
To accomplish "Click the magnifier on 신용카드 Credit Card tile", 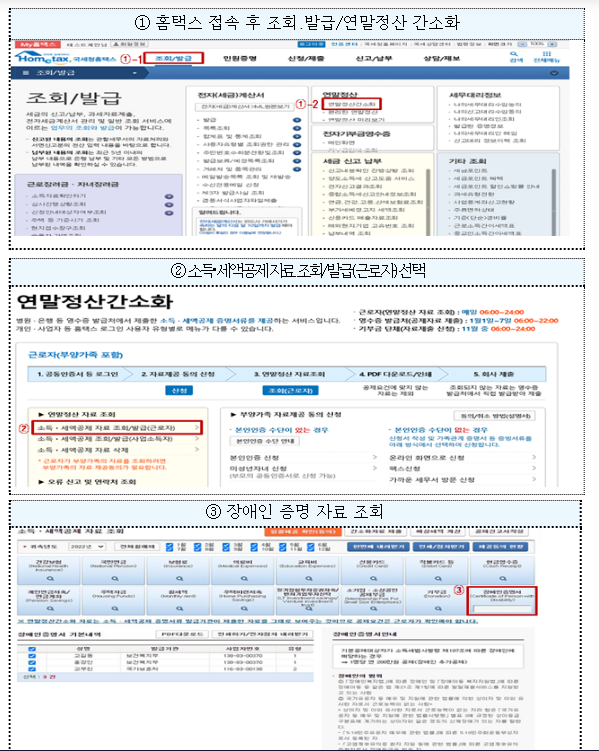I will pos(373,579).
